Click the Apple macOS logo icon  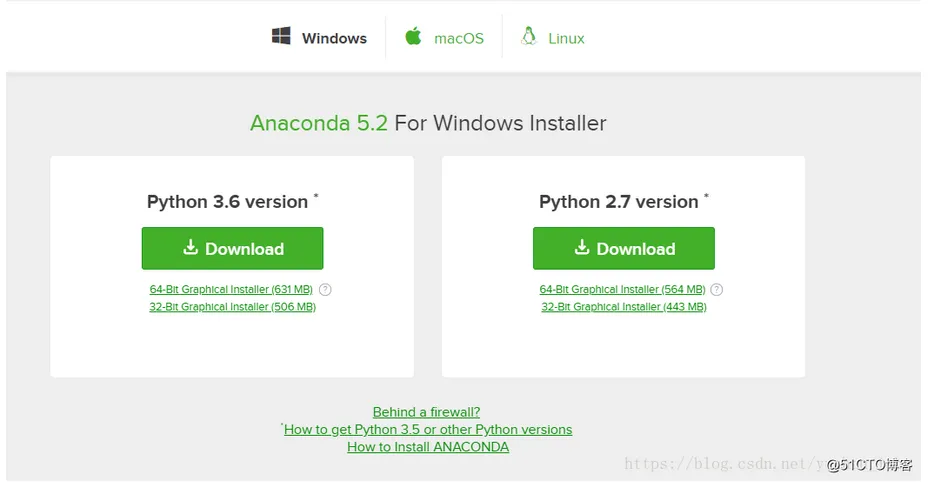413,37
